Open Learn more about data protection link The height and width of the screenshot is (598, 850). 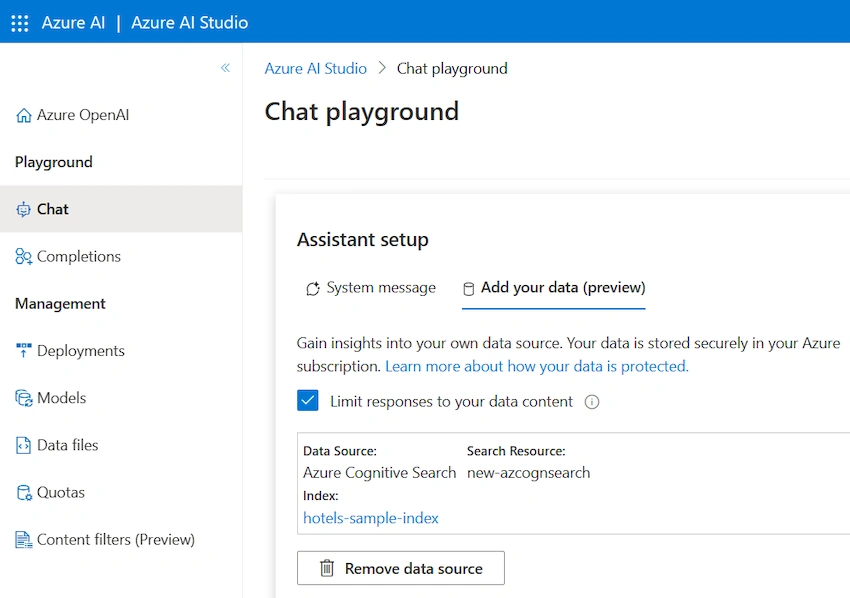click(537, 366)
